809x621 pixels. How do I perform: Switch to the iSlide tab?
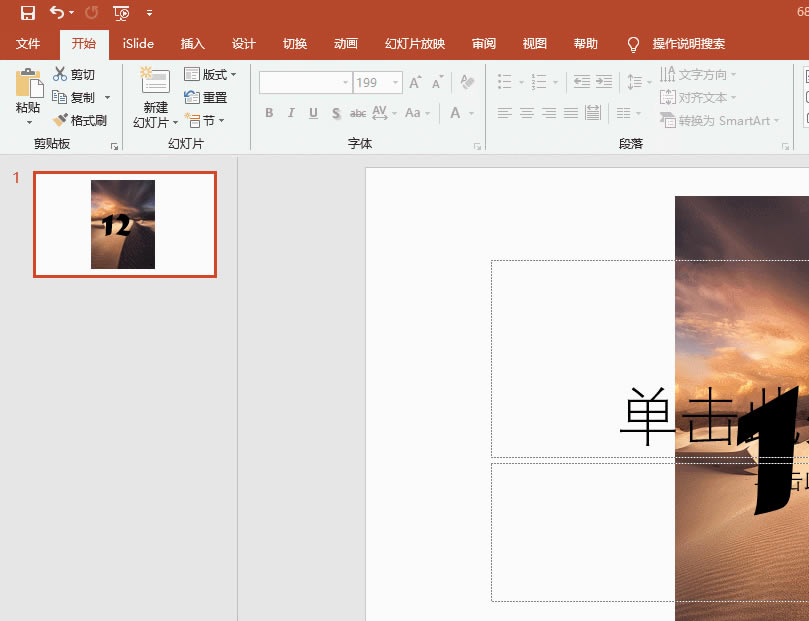(138, 44)
